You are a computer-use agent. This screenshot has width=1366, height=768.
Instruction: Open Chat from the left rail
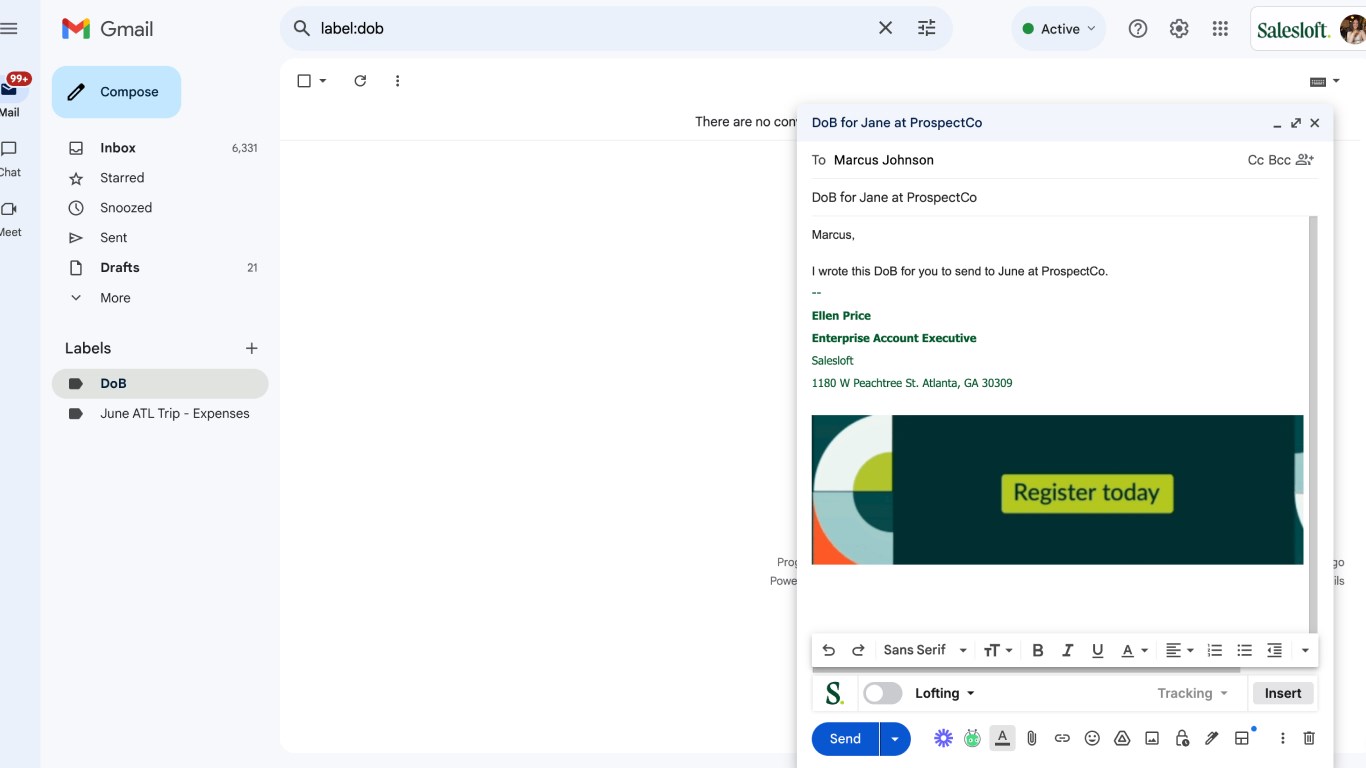[x=9, y=157]
